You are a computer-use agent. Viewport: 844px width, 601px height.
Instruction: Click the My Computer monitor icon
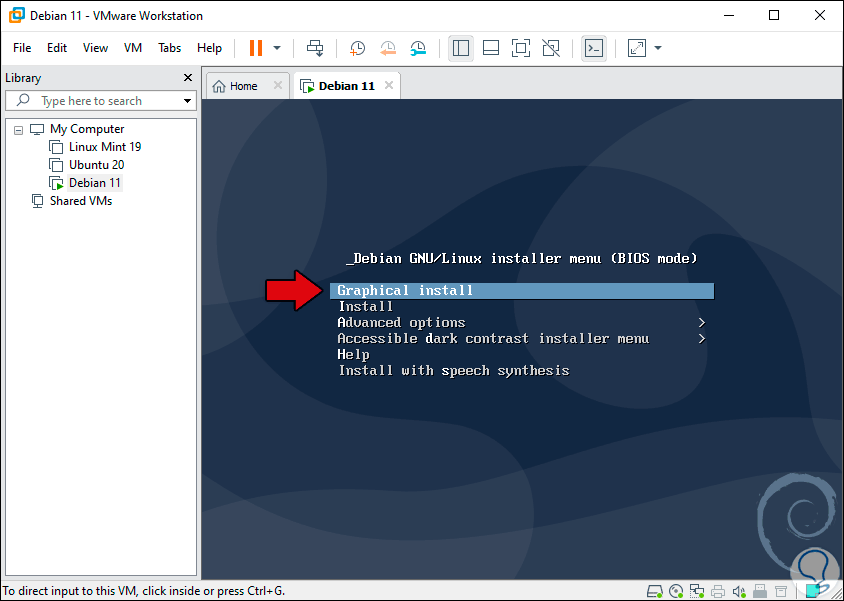pos(37,129)
